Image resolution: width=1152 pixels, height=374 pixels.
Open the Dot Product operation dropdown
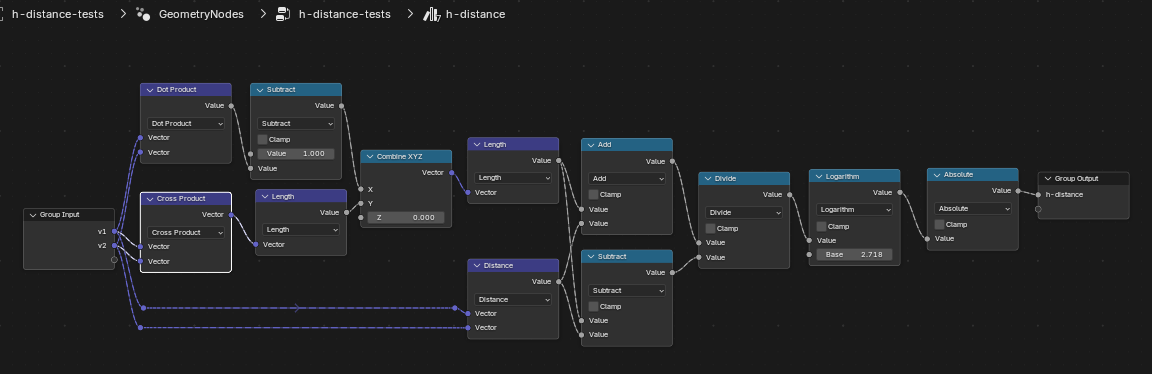coord(186,123)
